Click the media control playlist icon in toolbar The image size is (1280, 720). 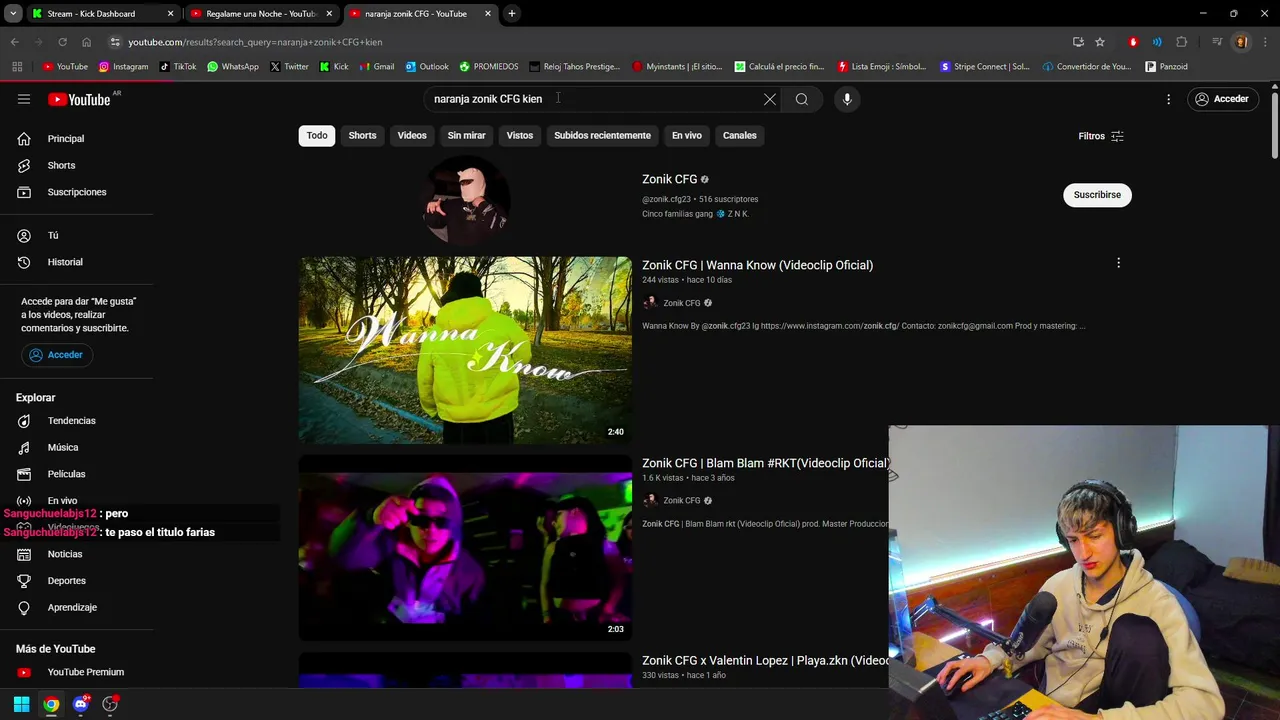click(1217, 42)
